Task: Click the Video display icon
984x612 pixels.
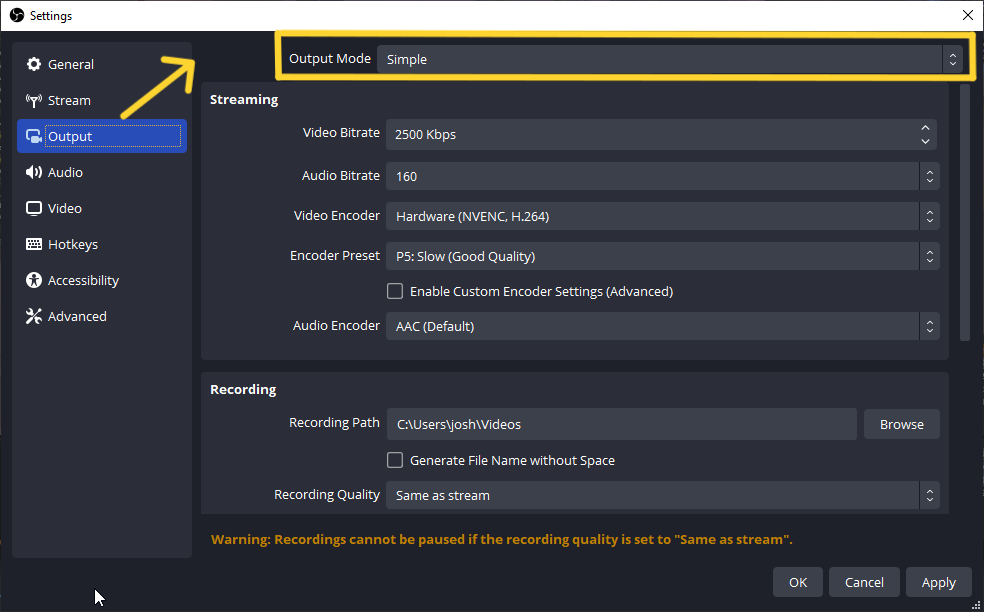Action: pos(34,208)
